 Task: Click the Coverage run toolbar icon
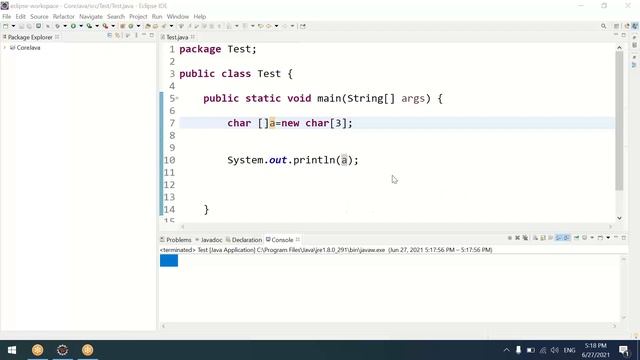(x=89, y=26)
